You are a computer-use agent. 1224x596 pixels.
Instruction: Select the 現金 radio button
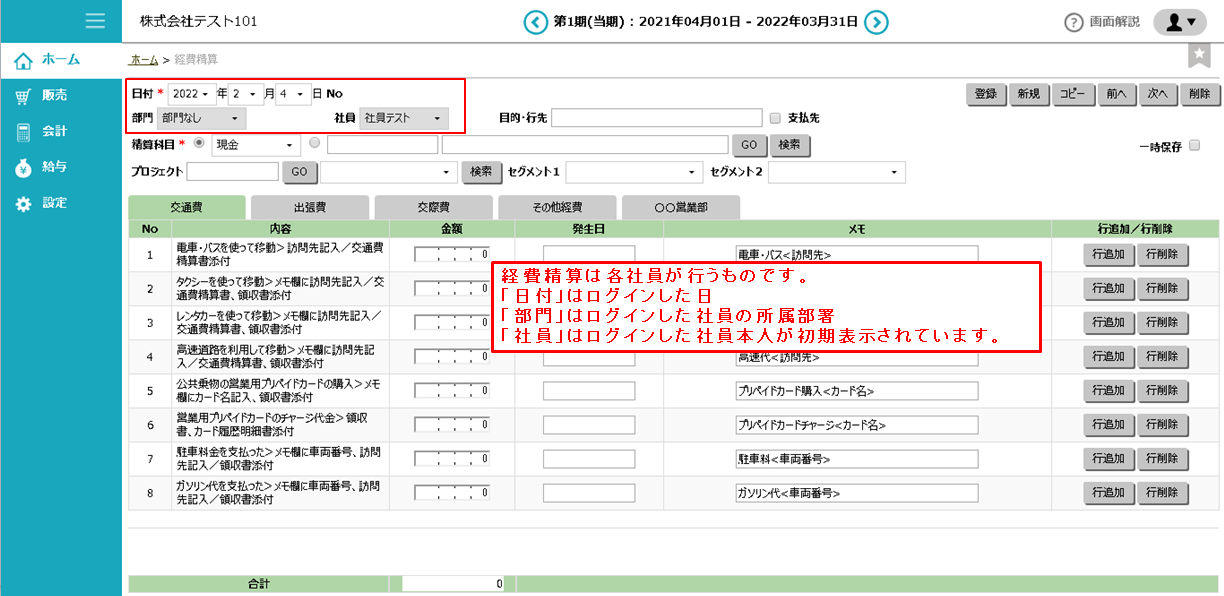pos(199,144)
